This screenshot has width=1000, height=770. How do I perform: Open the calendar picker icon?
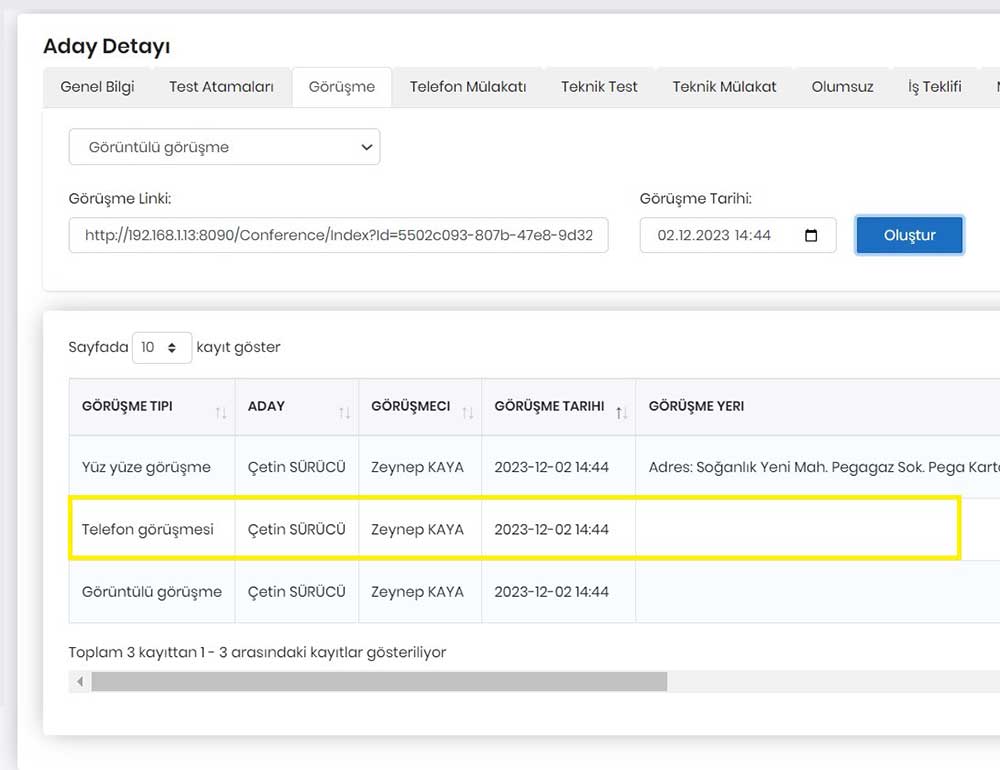point(811,235)
